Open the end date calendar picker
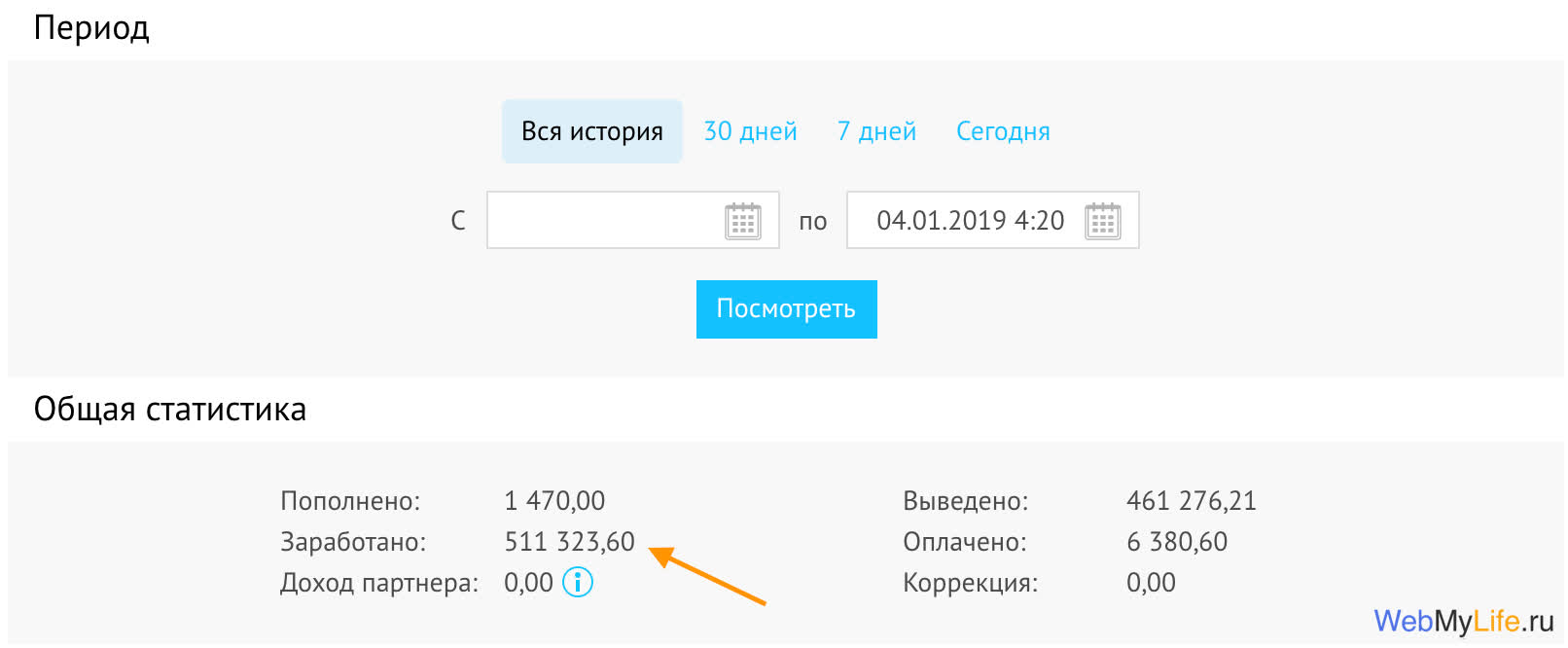This screenshot has height=648, width=1568. [1102, 221]
